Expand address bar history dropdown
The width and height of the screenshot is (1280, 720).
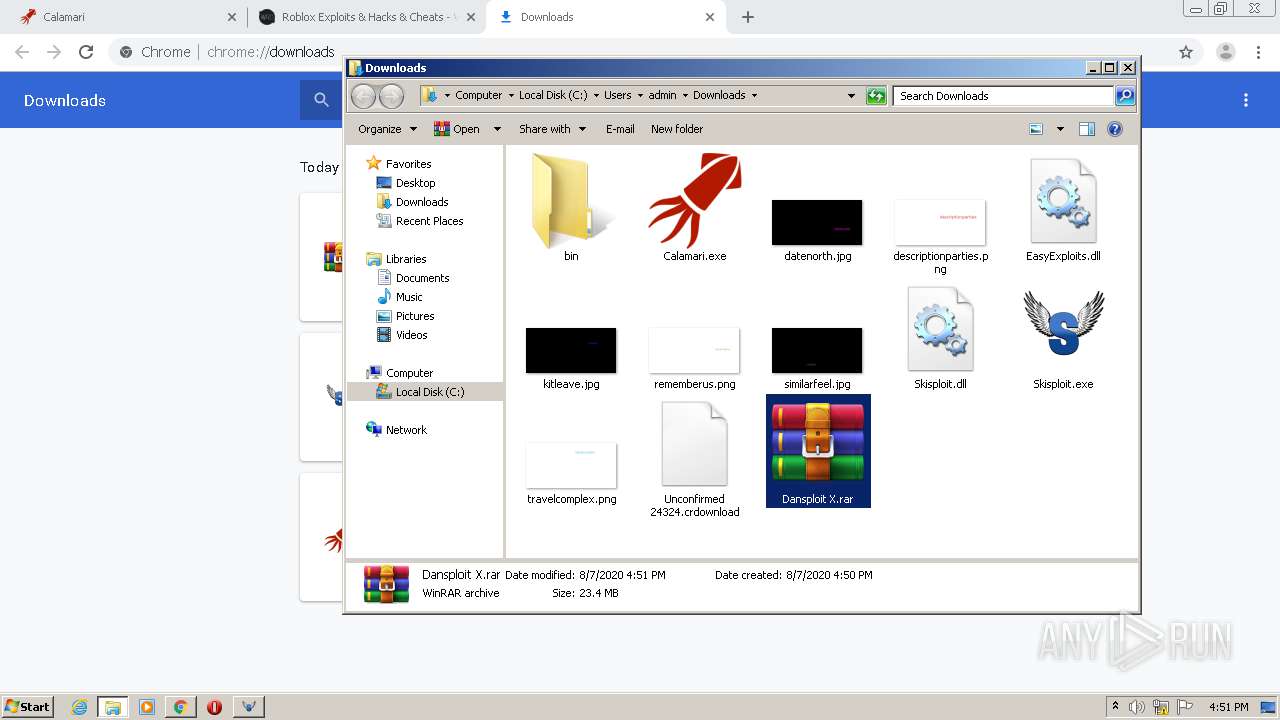851,96
